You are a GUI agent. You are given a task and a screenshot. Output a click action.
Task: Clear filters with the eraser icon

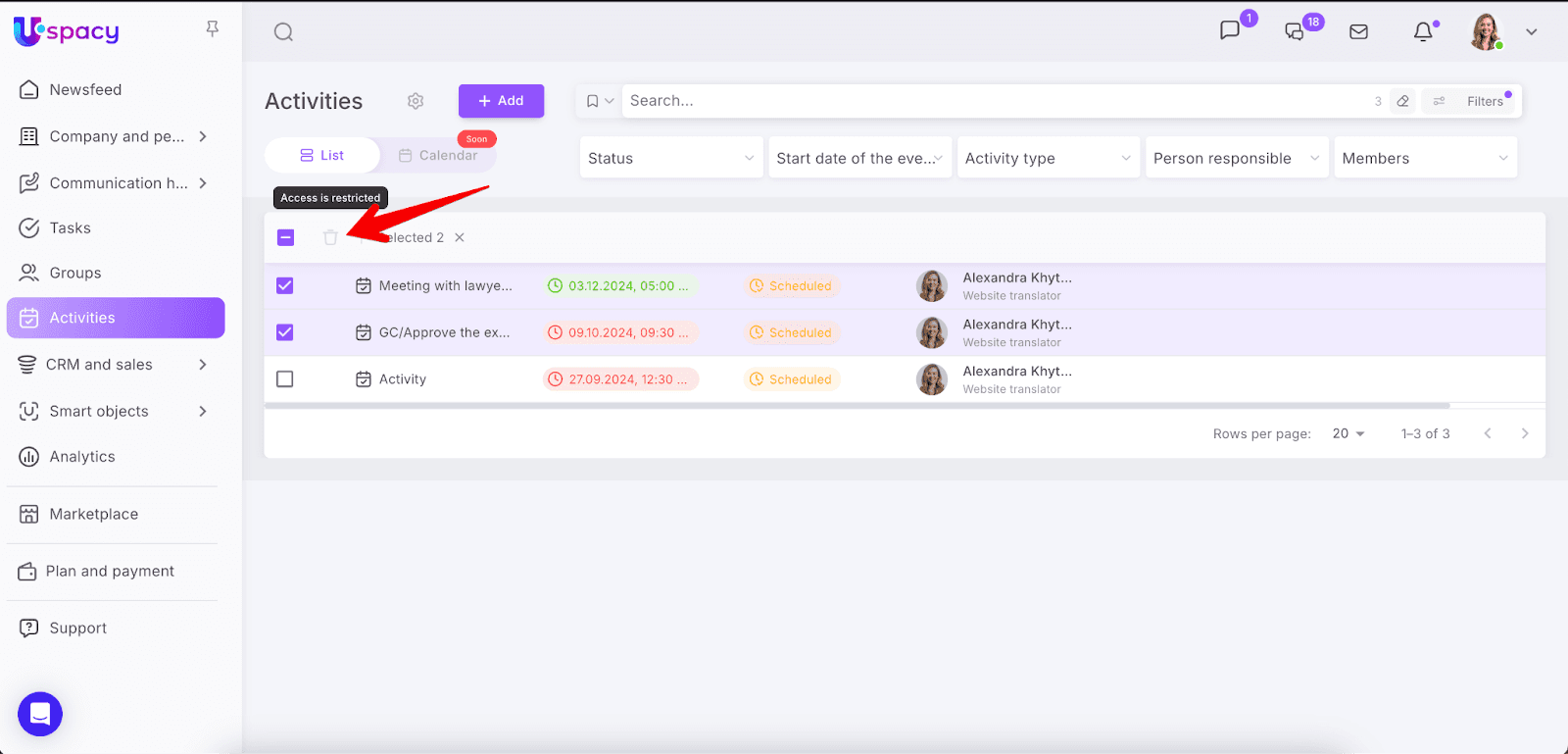point(1403,101)
